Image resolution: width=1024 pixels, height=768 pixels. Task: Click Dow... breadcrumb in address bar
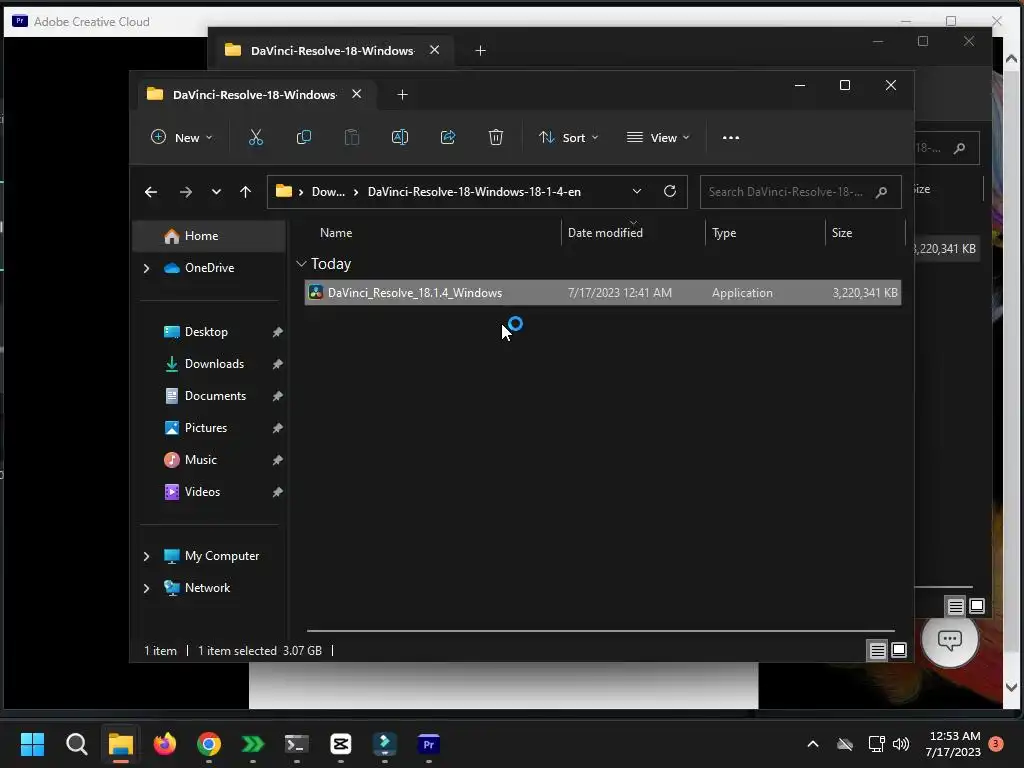click(328, 192)
